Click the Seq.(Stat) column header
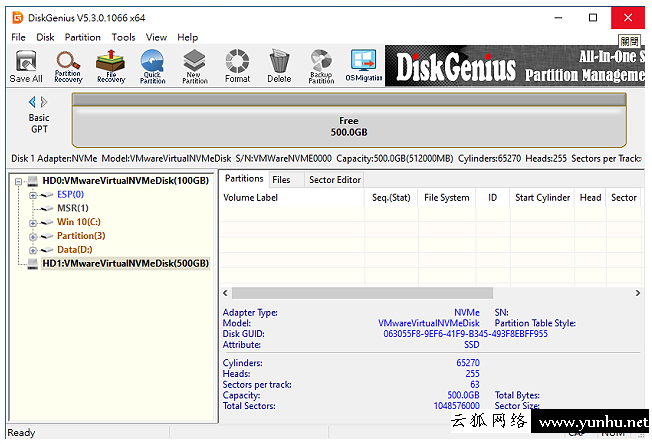The image size is (652, 444). pyautogui.click(x=391, y=198)
